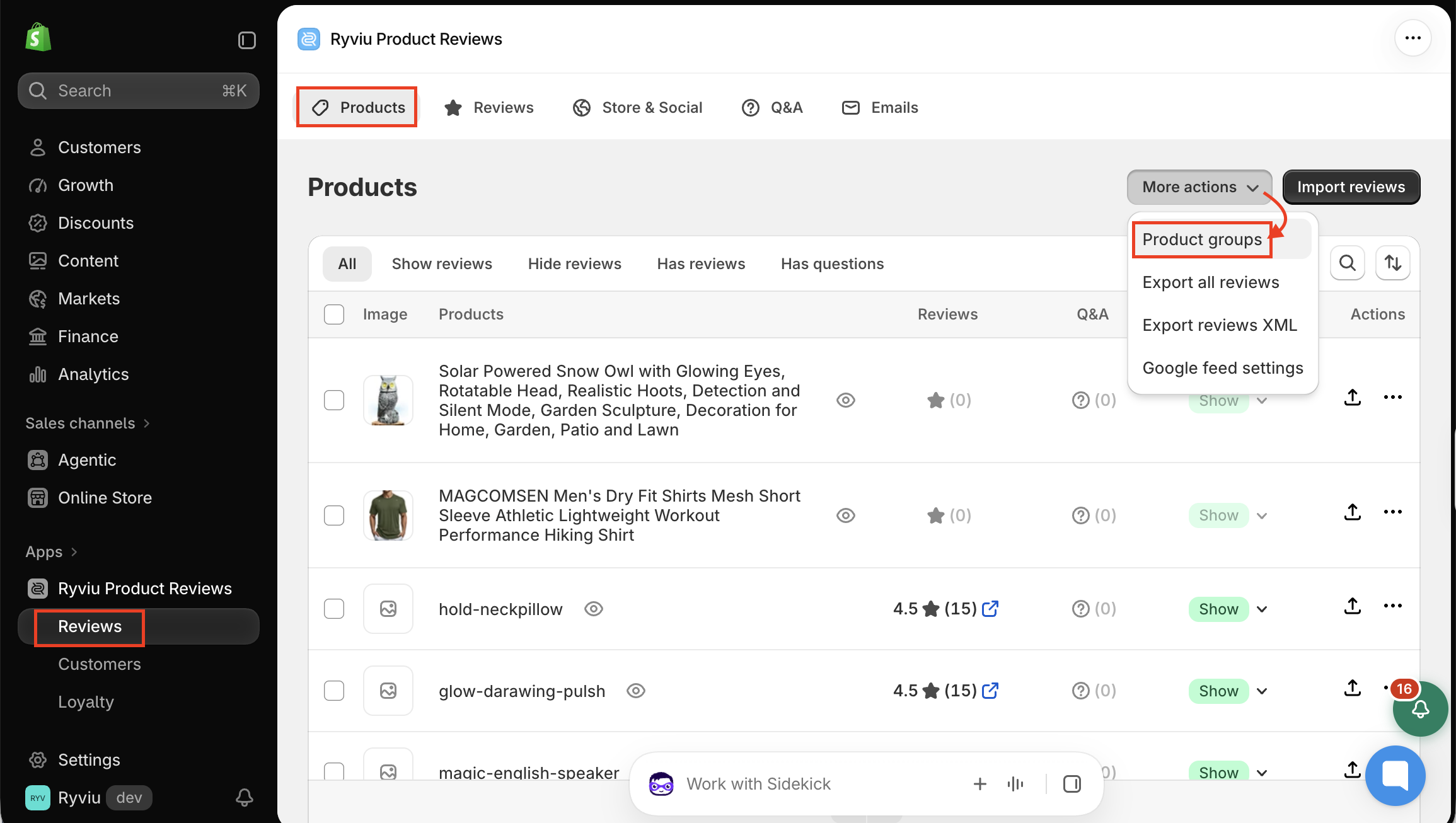Expand the Sales channels section
The image size is (1456, 823).
pyautogui.click(x=88, y=423)
